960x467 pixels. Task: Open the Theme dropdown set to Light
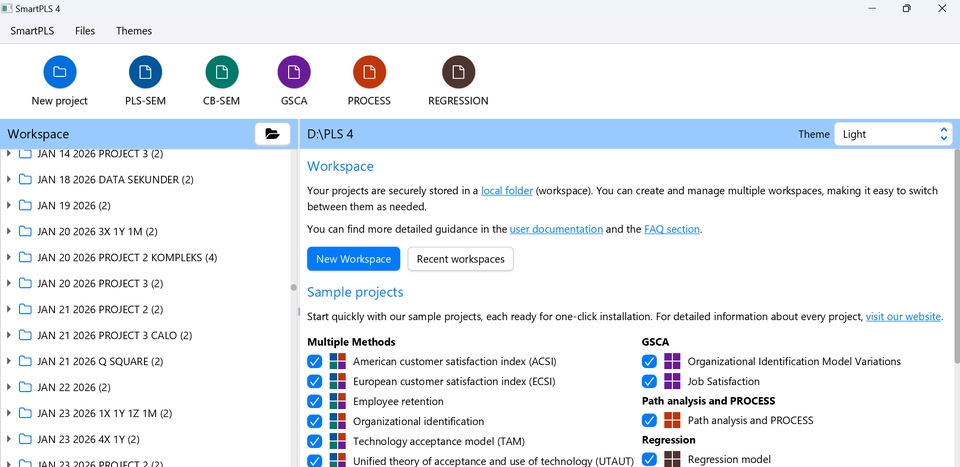(x=893, y=134)
